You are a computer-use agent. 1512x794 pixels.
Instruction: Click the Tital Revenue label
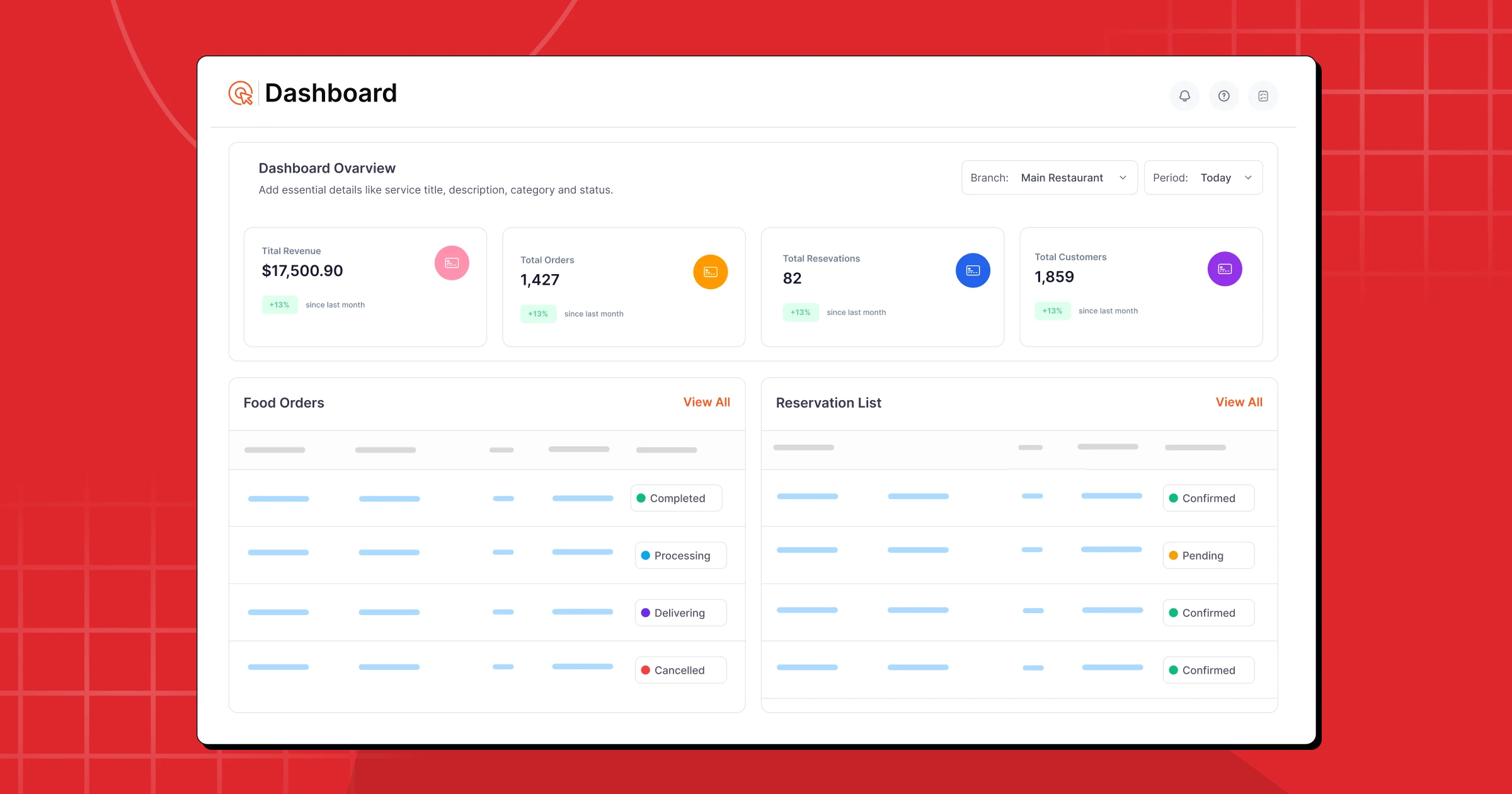291,251
